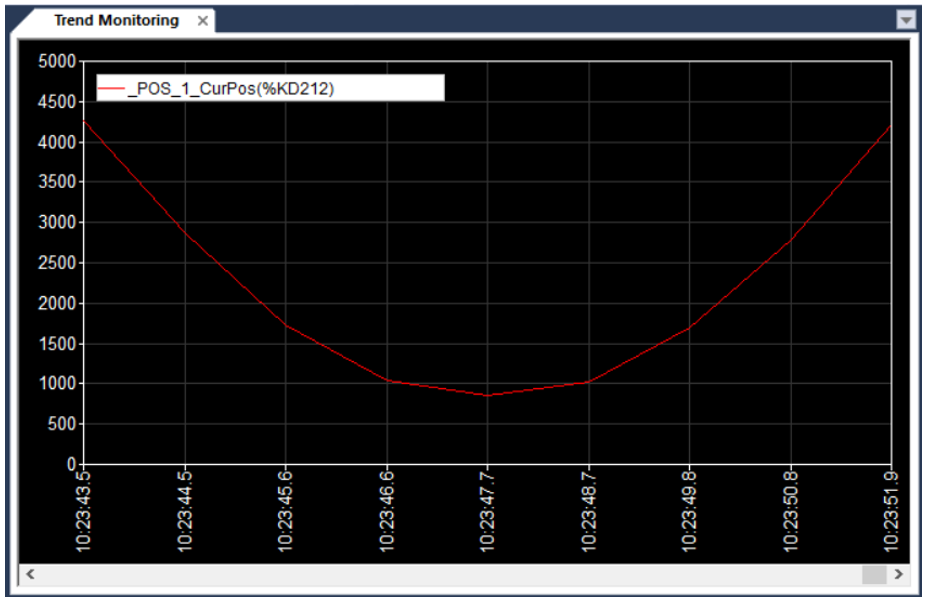Select the Trend Monitoring tab

[115, 20]
